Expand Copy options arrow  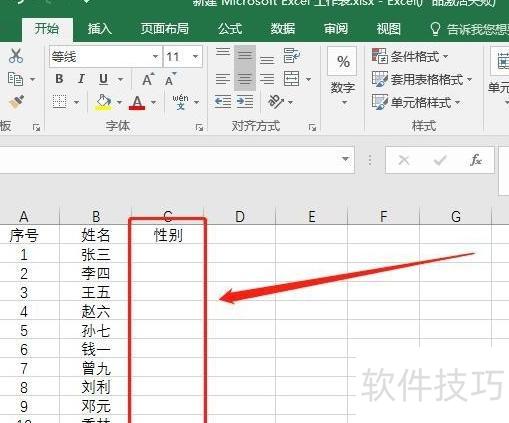click(x=33, y=80)
